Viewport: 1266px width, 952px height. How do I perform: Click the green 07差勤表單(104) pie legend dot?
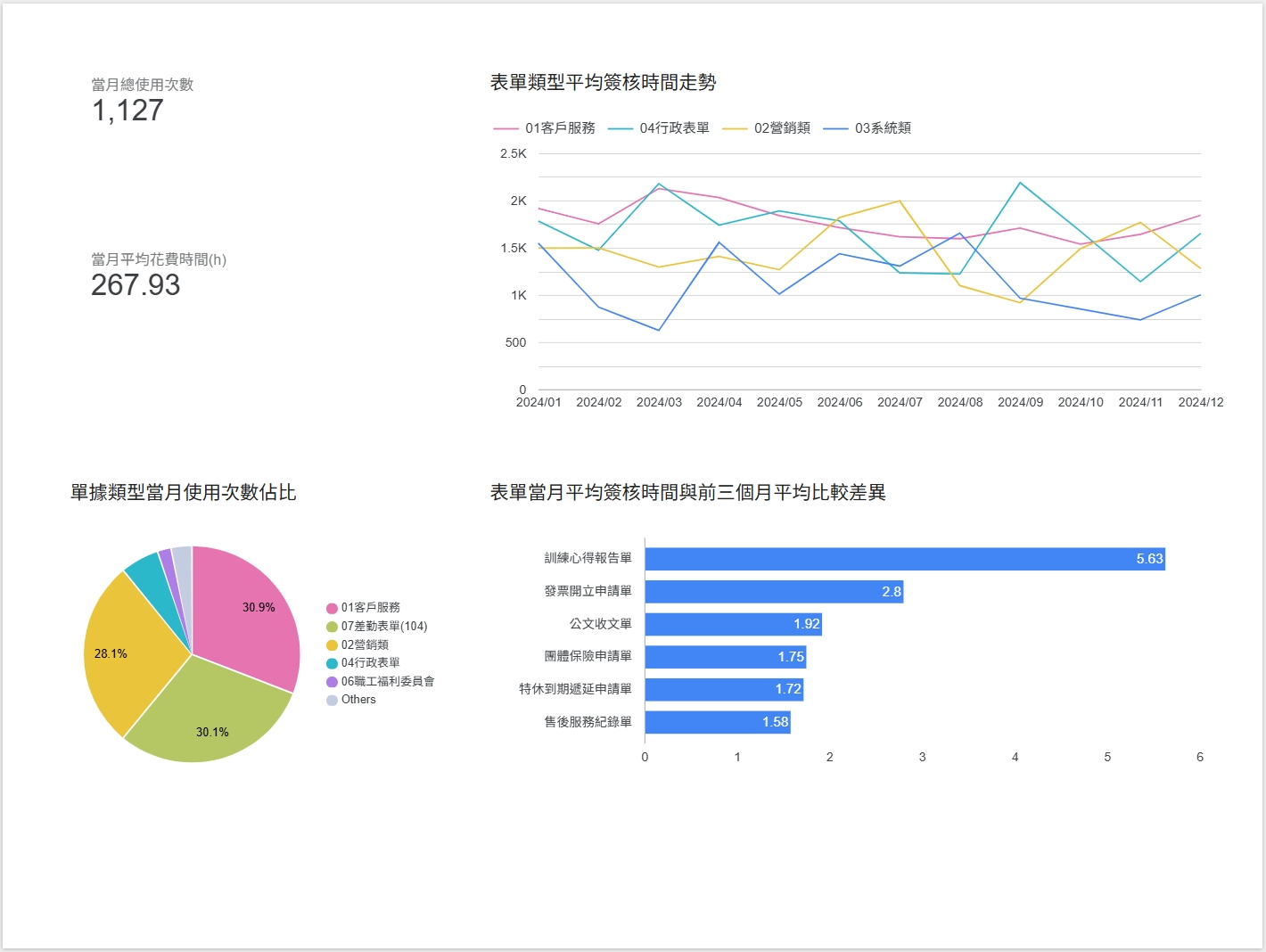coord(332,627)
